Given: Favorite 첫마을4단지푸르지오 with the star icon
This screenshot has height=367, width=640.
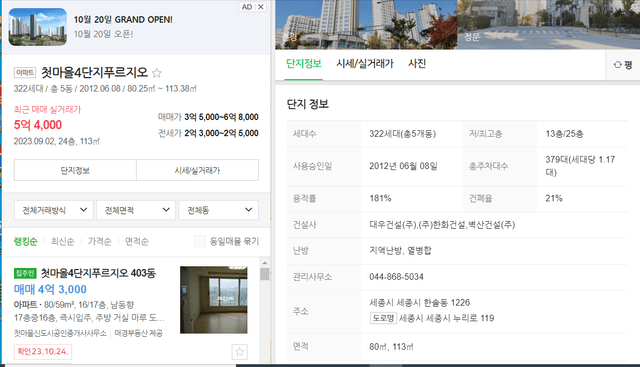Looking at the screenshot, I should pyautogui.click(x=157, y=73).
